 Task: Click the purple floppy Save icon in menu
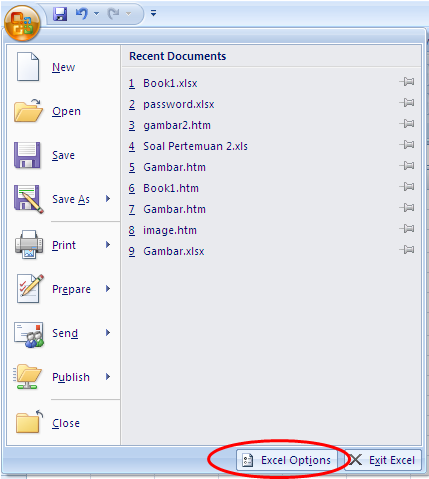coord(27,155)
